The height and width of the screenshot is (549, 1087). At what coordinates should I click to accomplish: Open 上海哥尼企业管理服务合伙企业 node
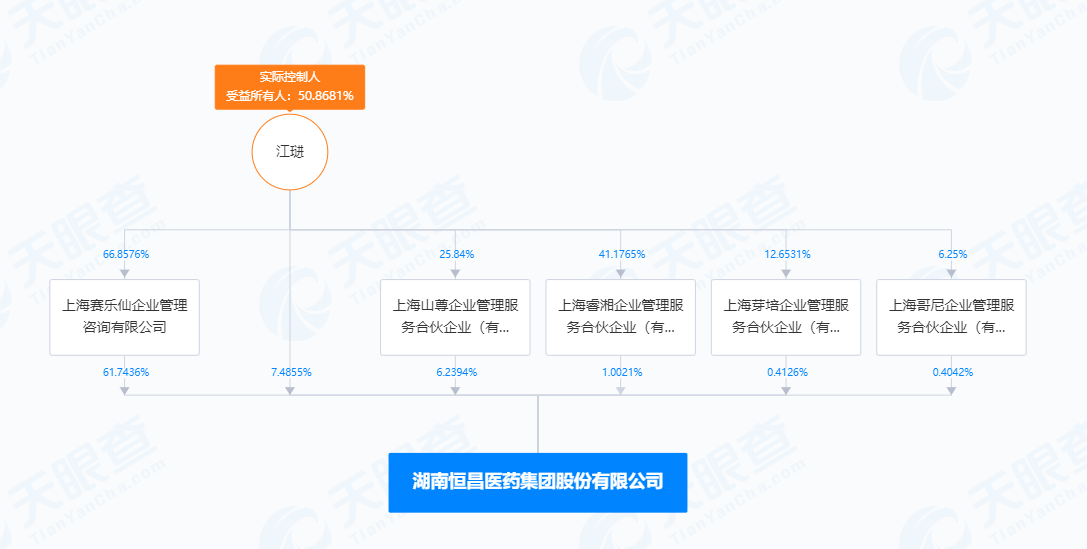[x=951, y=317]
